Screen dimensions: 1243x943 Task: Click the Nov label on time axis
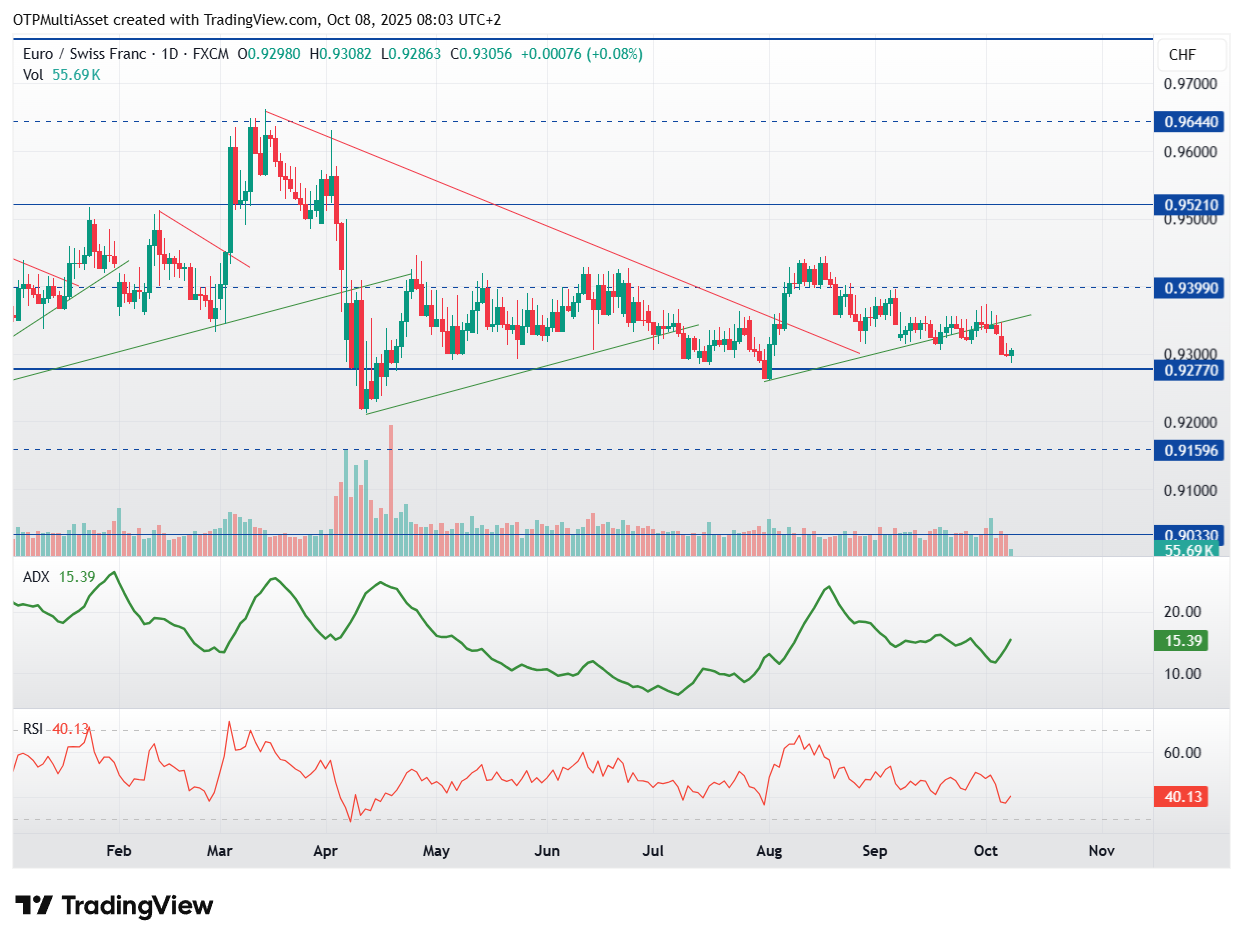(x=1100, y=851)
